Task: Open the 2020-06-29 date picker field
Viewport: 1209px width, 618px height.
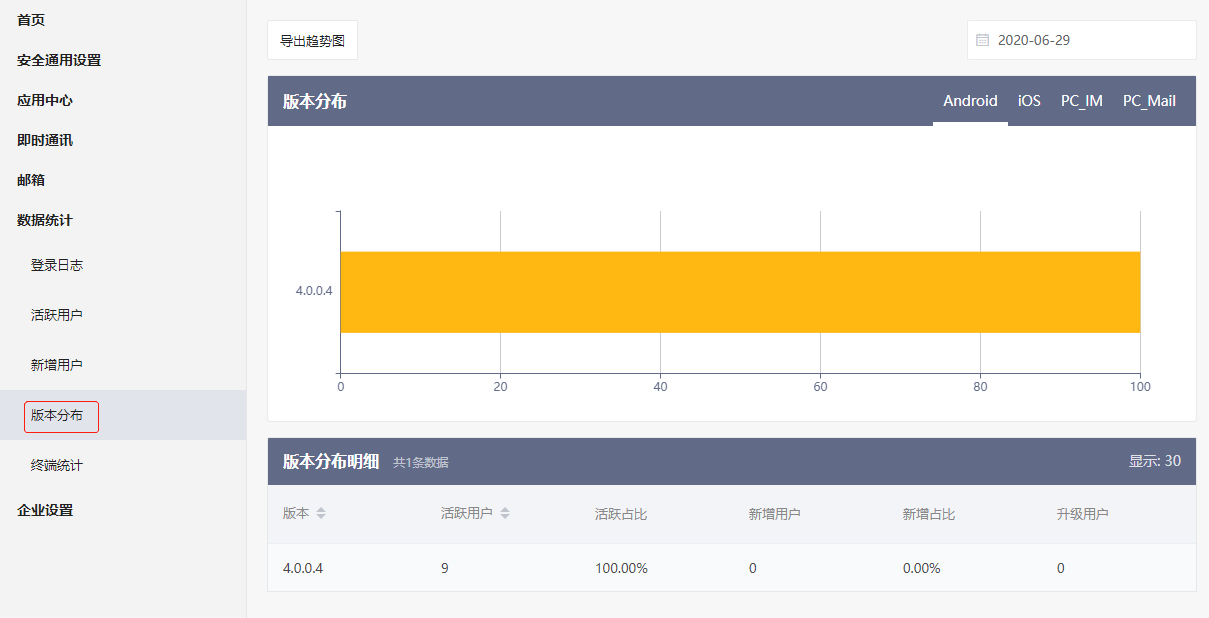Action: (x=1081, y=40)
